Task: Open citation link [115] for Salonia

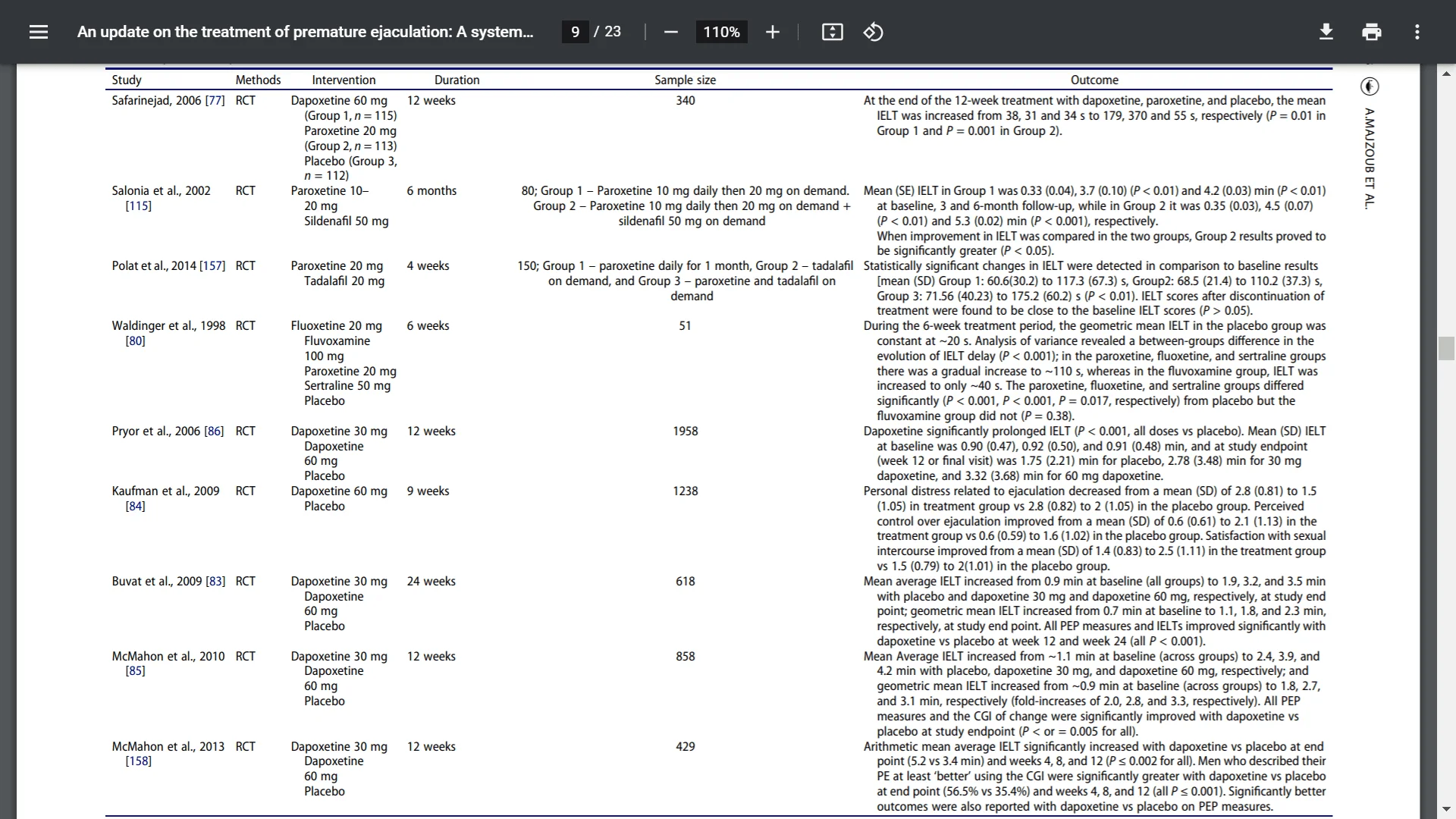Action: pos(138,206)
